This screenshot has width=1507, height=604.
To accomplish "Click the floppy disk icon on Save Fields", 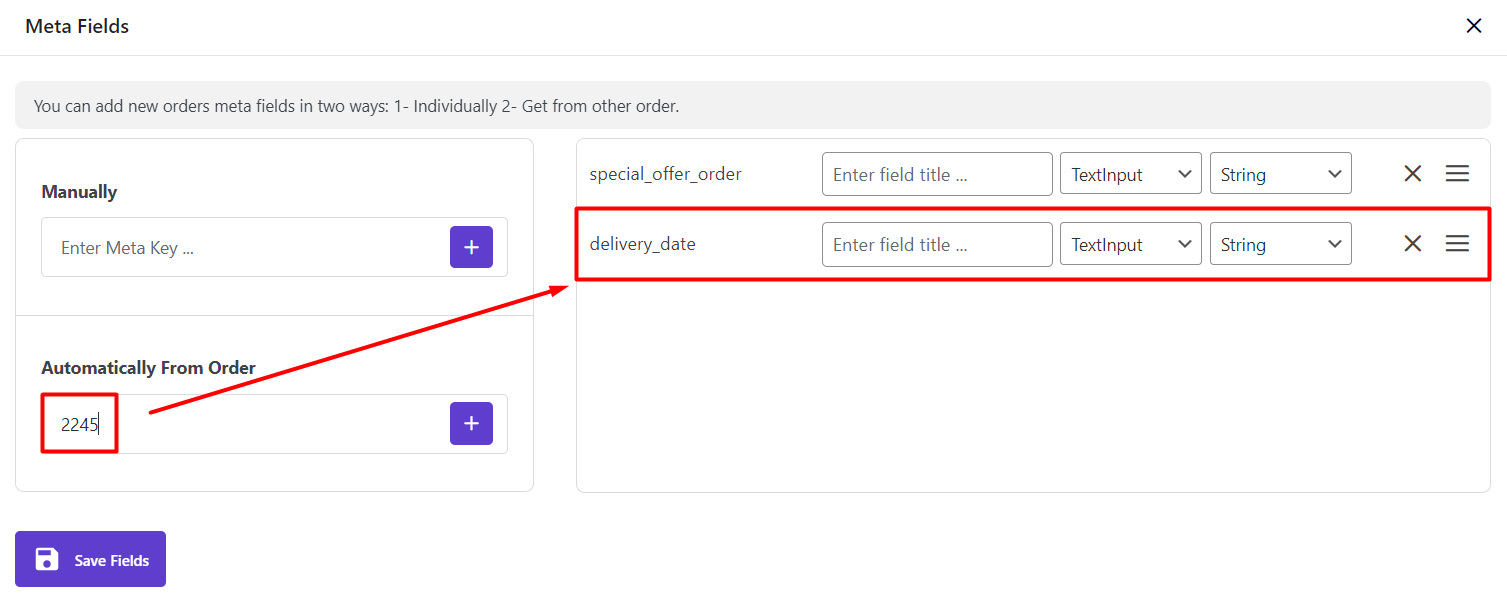I will coord(47,560).
